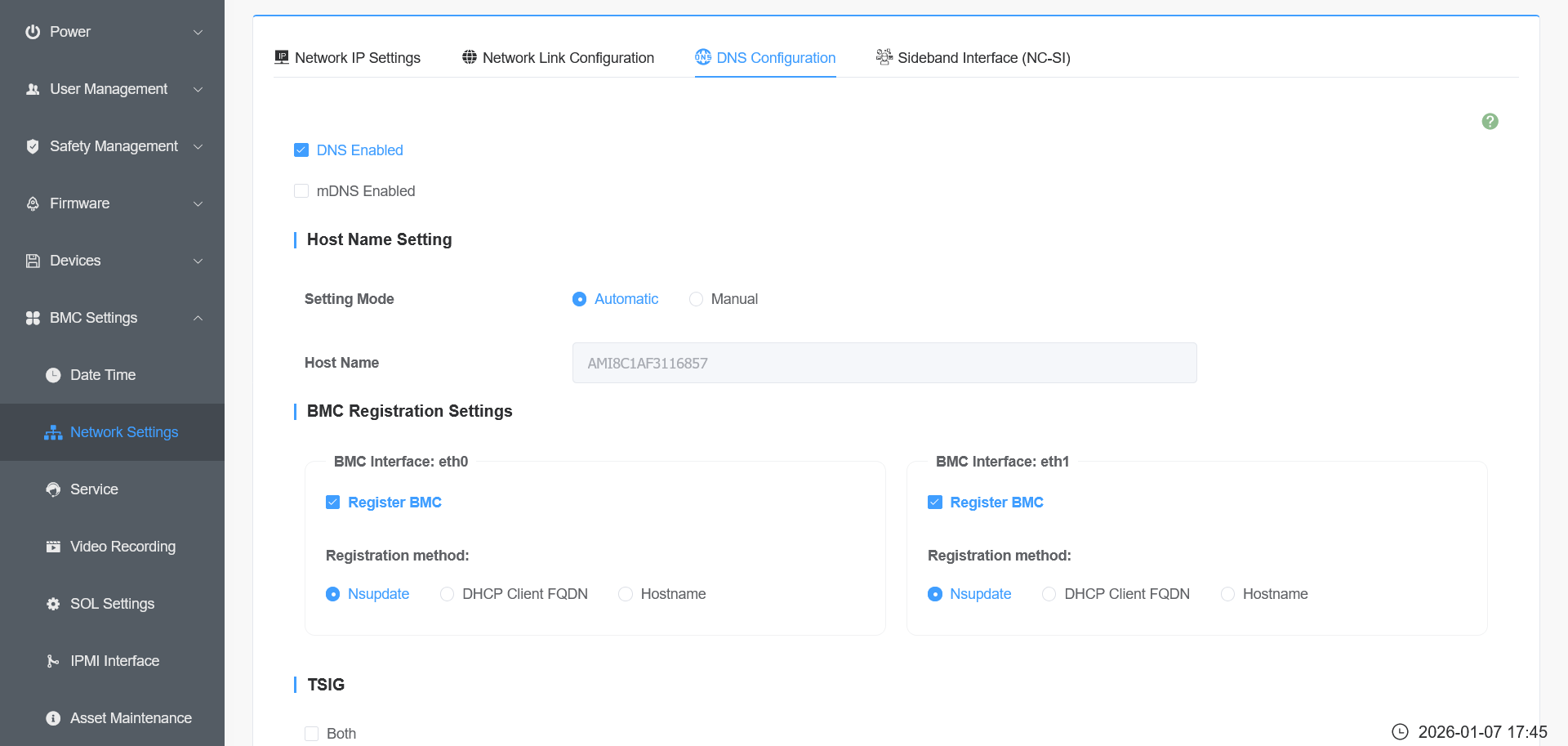Click the Video Recording icon

(53, 547)
